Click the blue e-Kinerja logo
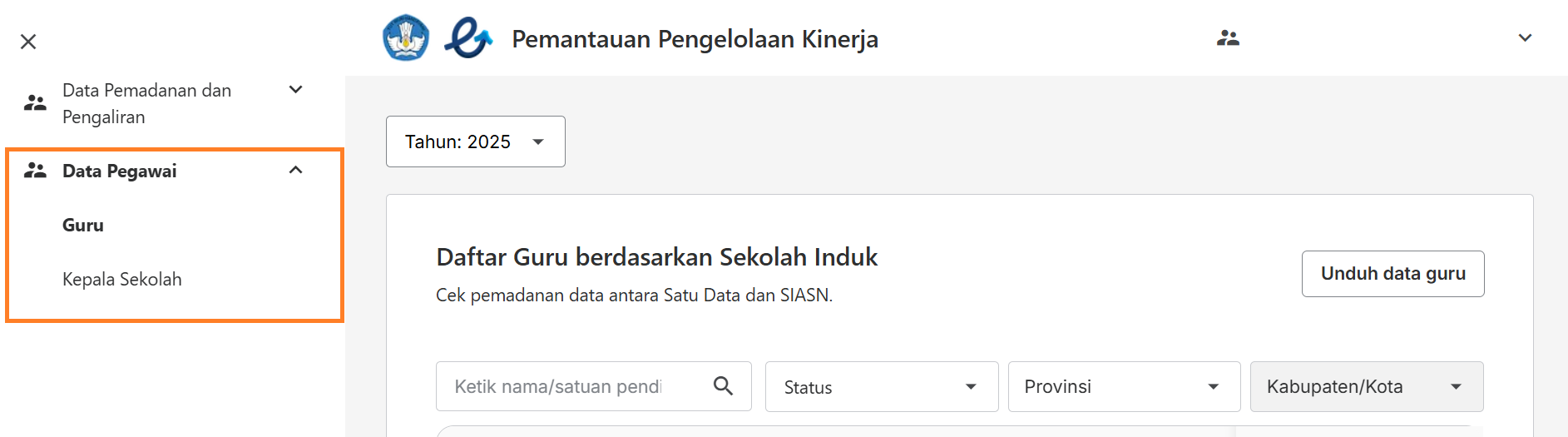 [468, 38]
